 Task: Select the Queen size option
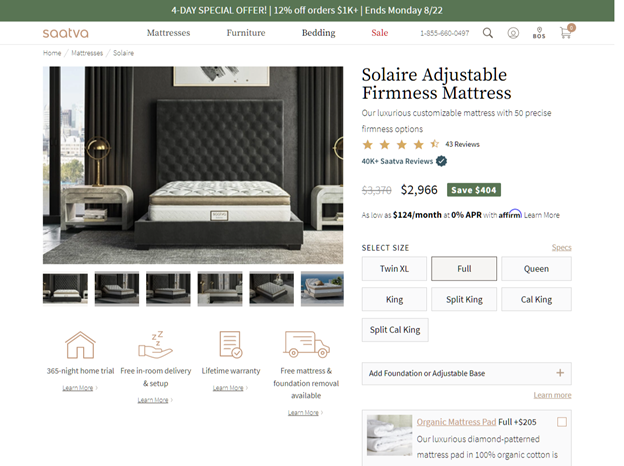[x=536, y=269]
